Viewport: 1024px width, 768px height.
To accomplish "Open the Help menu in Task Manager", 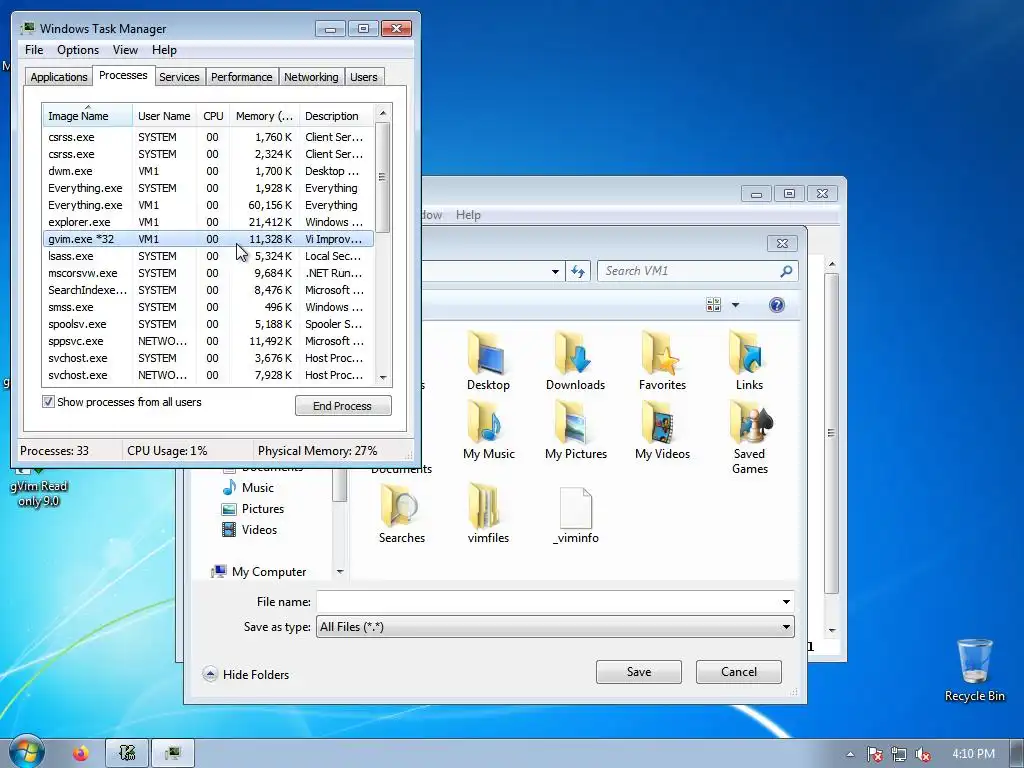I will coord(164,50).
